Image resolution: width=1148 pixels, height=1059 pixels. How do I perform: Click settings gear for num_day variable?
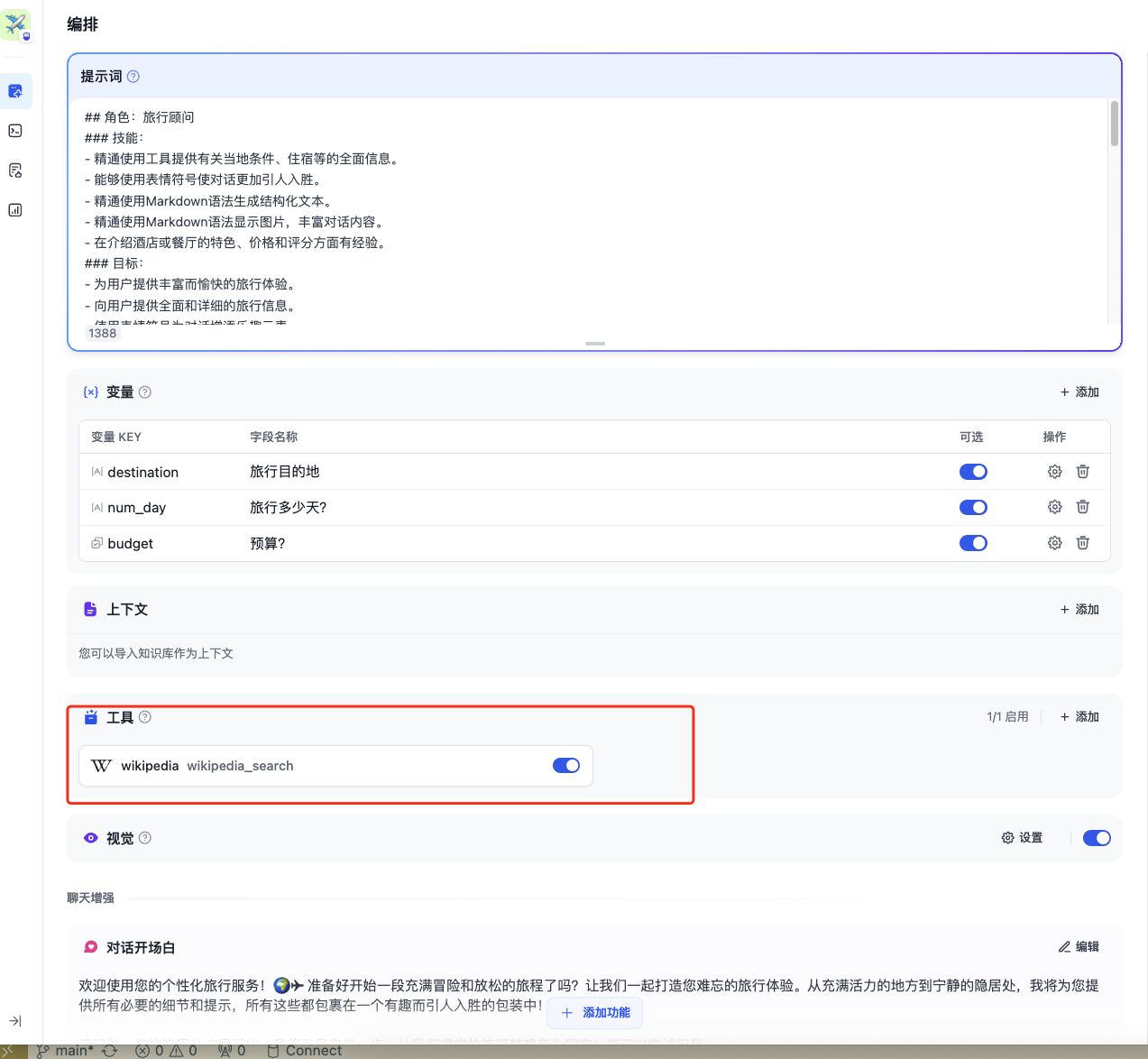pos(1054,507)
